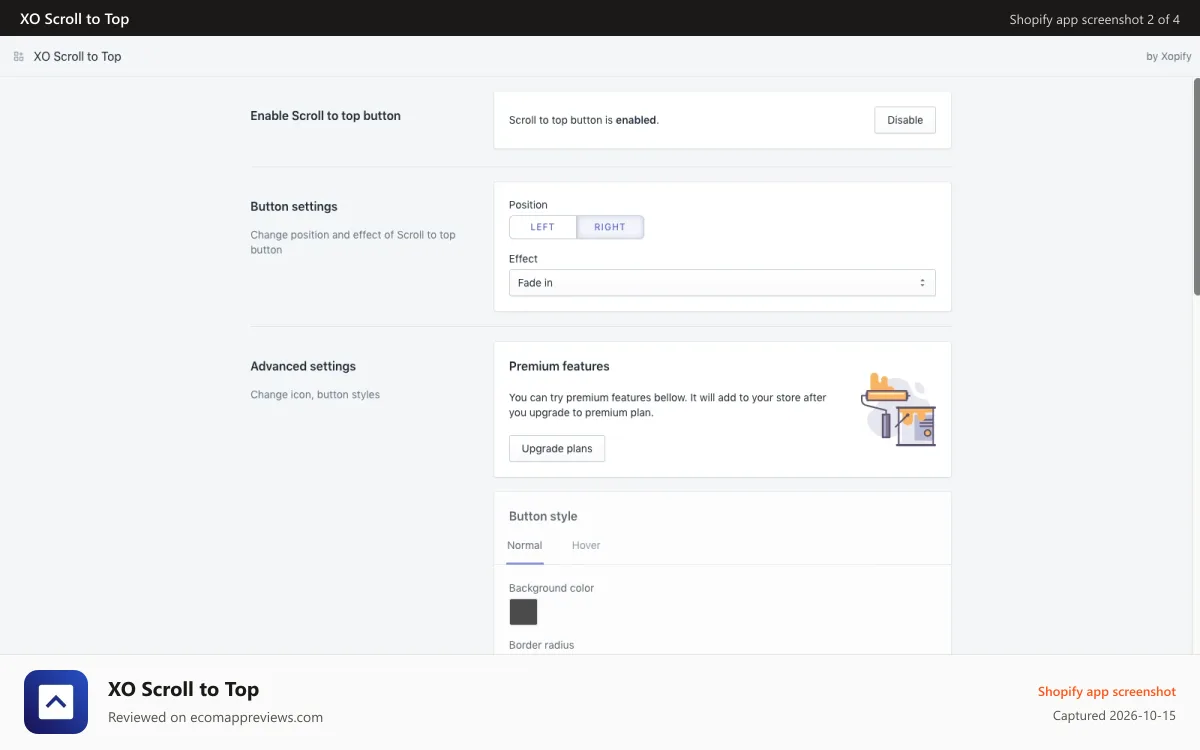Set button position to LEFT
The width and height of the screenshot is (1200, 750).
[543, 227]
